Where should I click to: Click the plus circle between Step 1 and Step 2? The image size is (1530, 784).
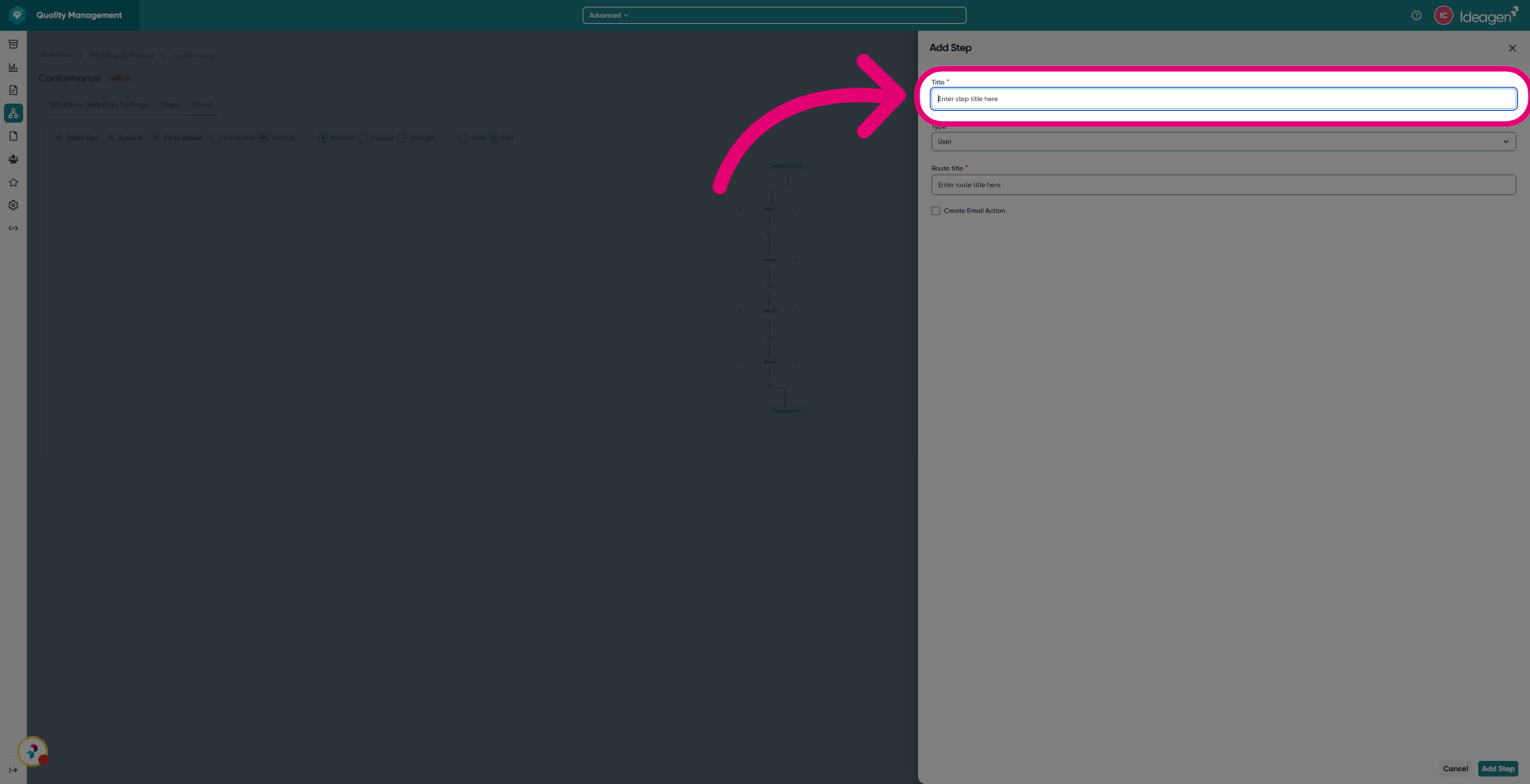[768, 234]
